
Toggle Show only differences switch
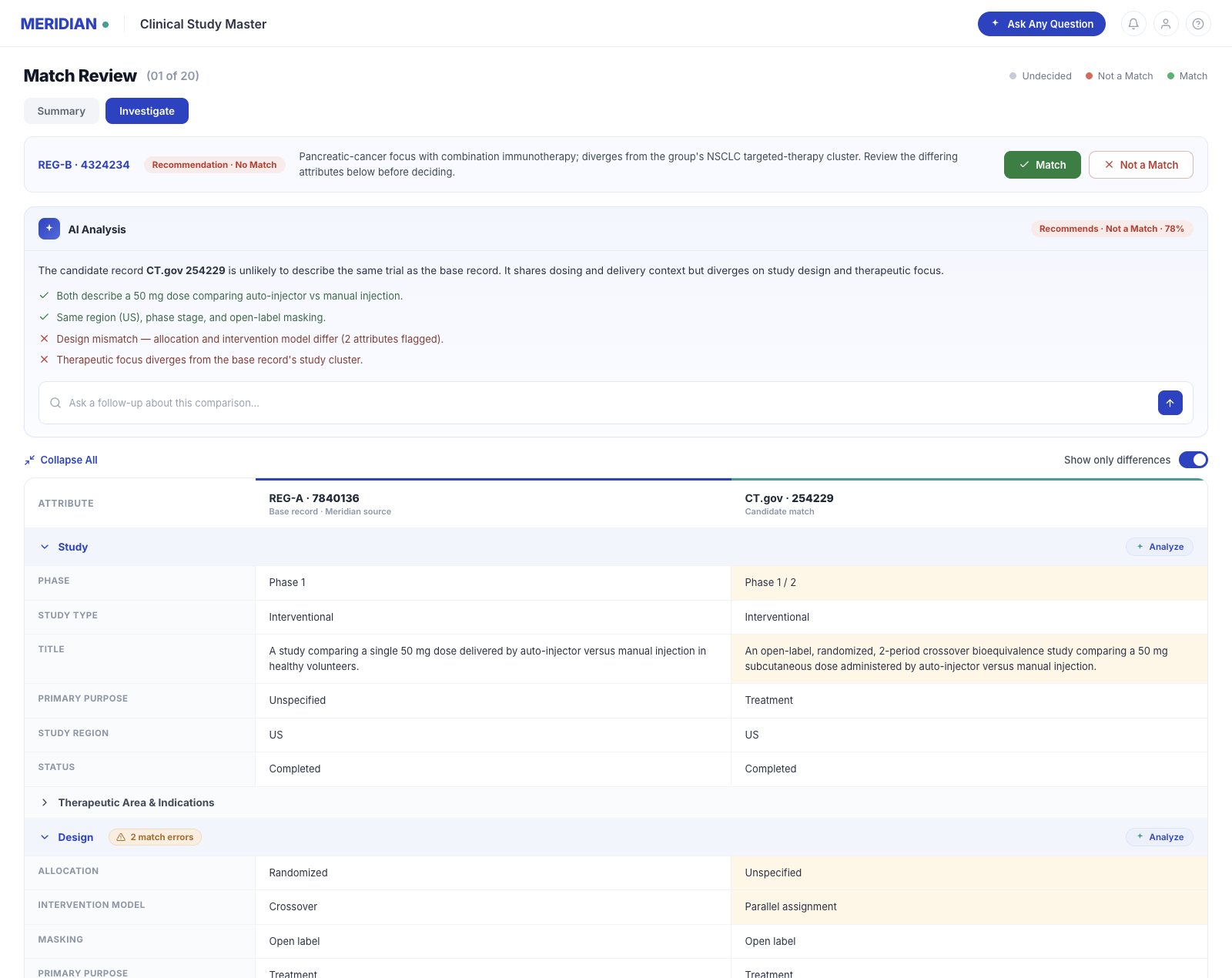tap(1193, 460)
